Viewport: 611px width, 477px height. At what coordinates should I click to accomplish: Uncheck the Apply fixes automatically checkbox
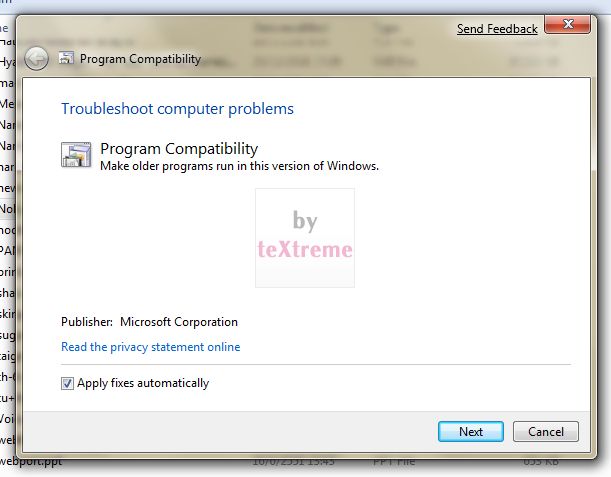67,383
